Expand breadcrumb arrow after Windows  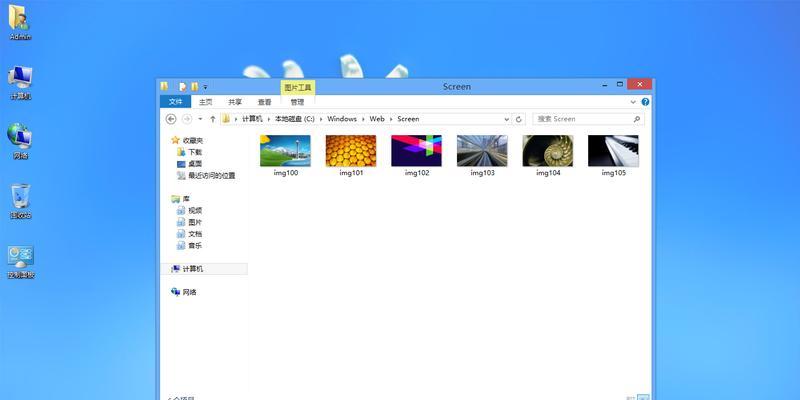[363, 119]
